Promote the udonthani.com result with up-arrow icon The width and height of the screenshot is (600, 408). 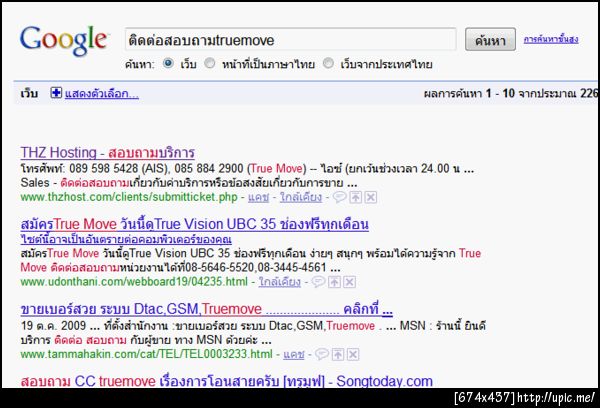click(334, 282)
